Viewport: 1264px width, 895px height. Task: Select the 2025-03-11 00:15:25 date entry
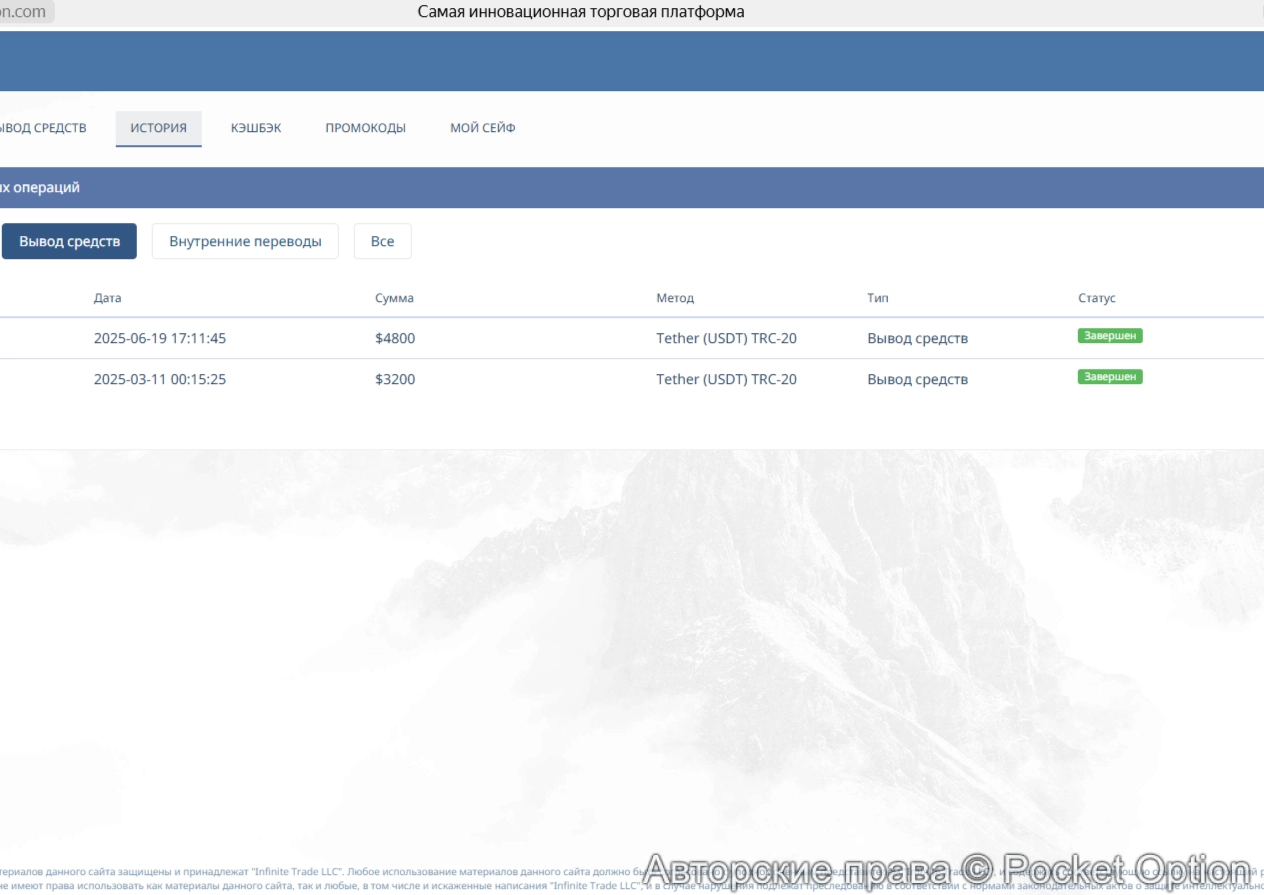click(x=160, y=379)
